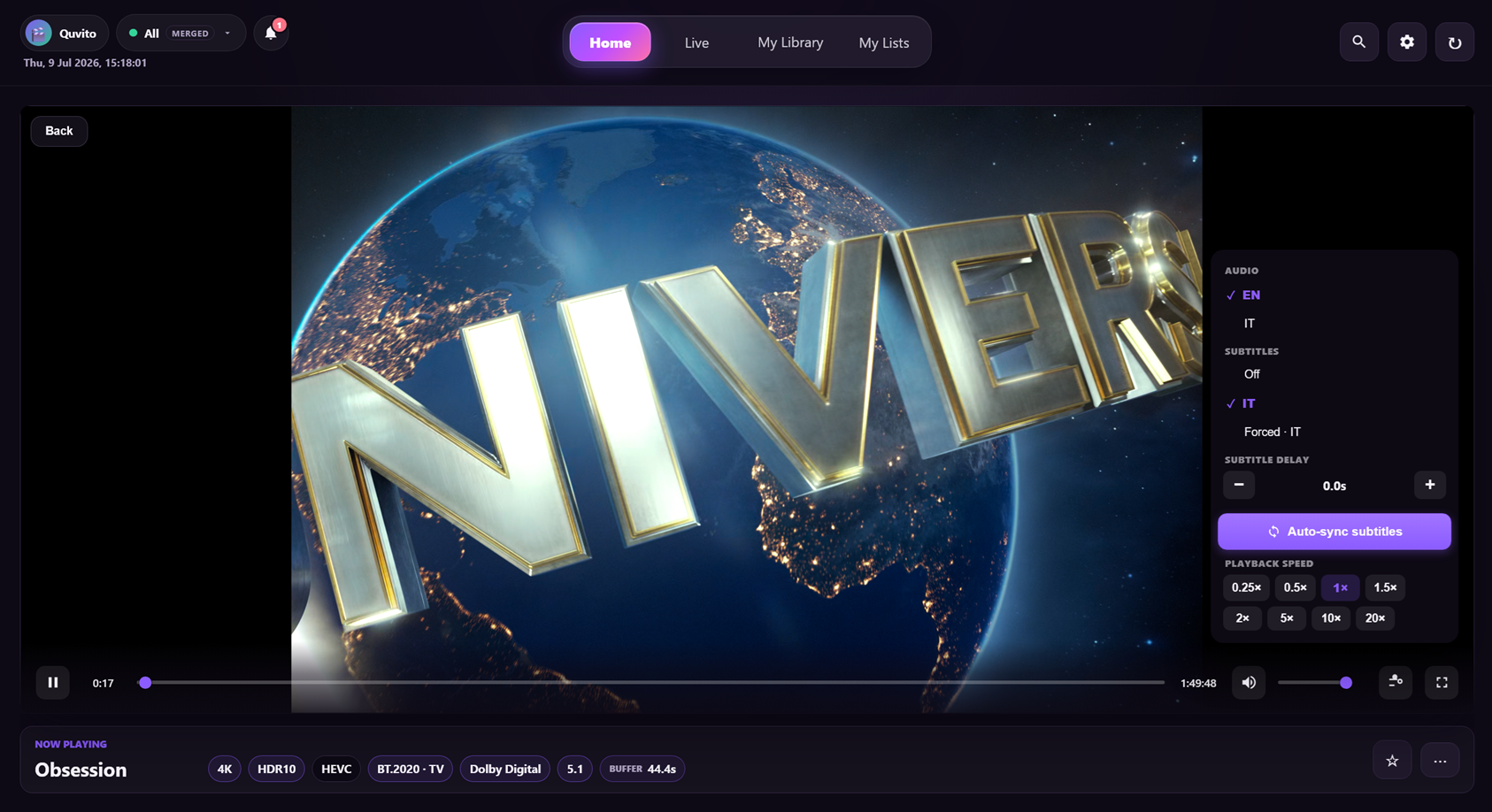Image resolution: width=1492 pixels, height=812 pixels.
Task: Turn subtitles Off
Action: tap(1334, 374)
